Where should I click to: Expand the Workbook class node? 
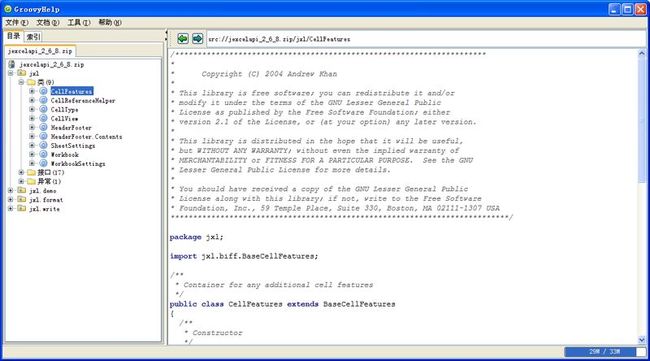32,154
